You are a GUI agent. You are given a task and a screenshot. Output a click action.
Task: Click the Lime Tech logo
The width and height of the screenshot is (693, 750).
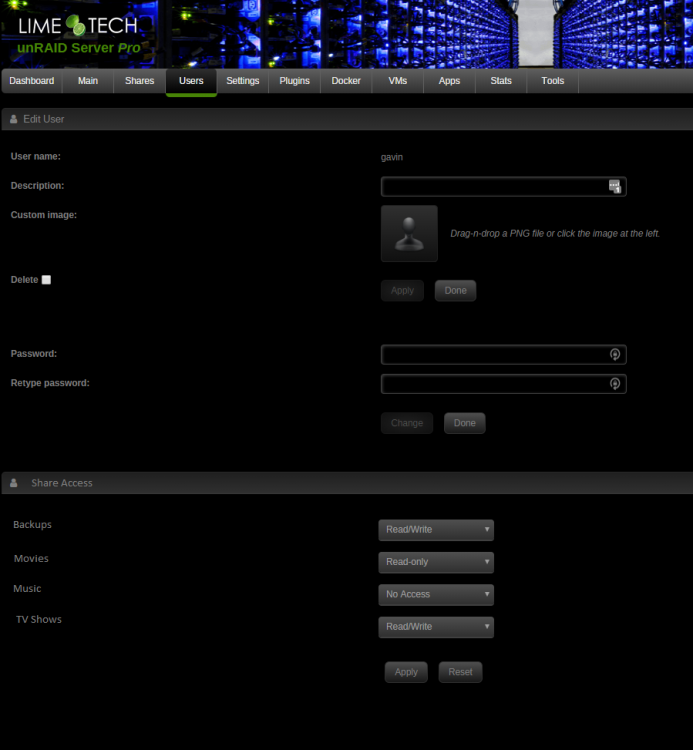tap(78, 25)
